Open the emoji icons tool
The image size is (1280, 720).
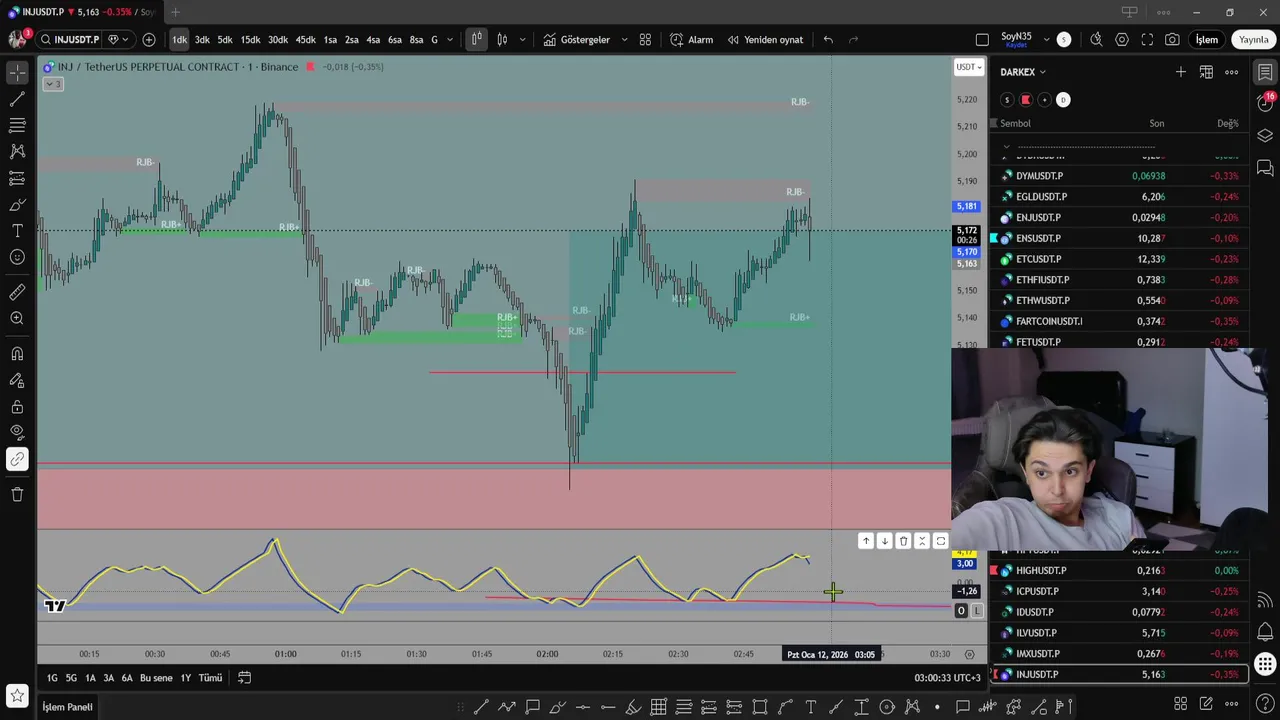click(x=17, y=257)
